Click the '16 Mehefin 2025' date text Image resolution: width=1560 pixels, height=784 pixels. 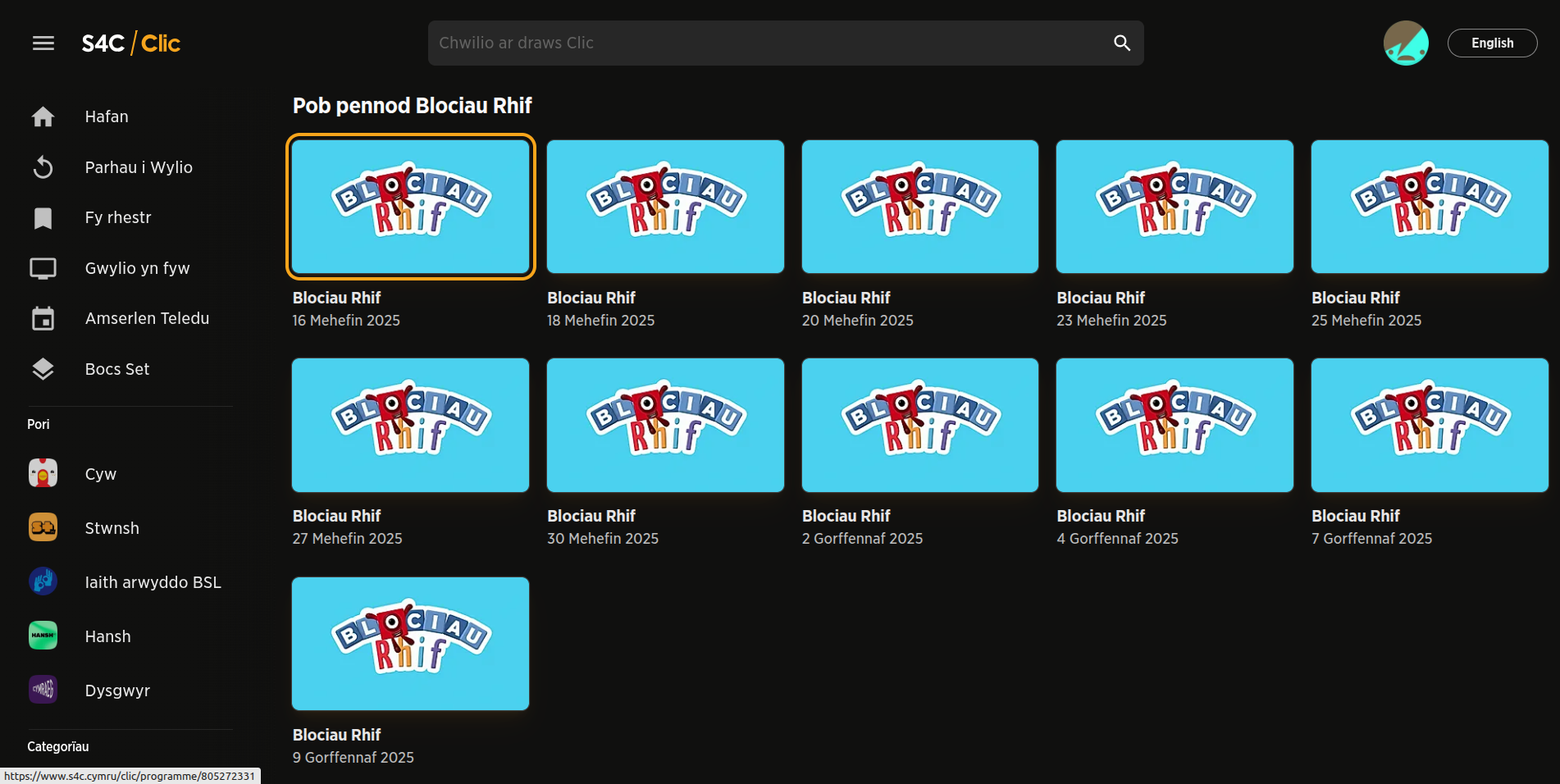(346, 321)
